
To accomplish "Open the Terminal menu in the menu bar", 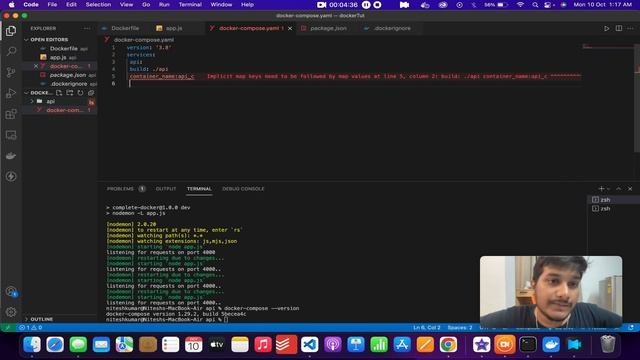I will tap(190, 4).
